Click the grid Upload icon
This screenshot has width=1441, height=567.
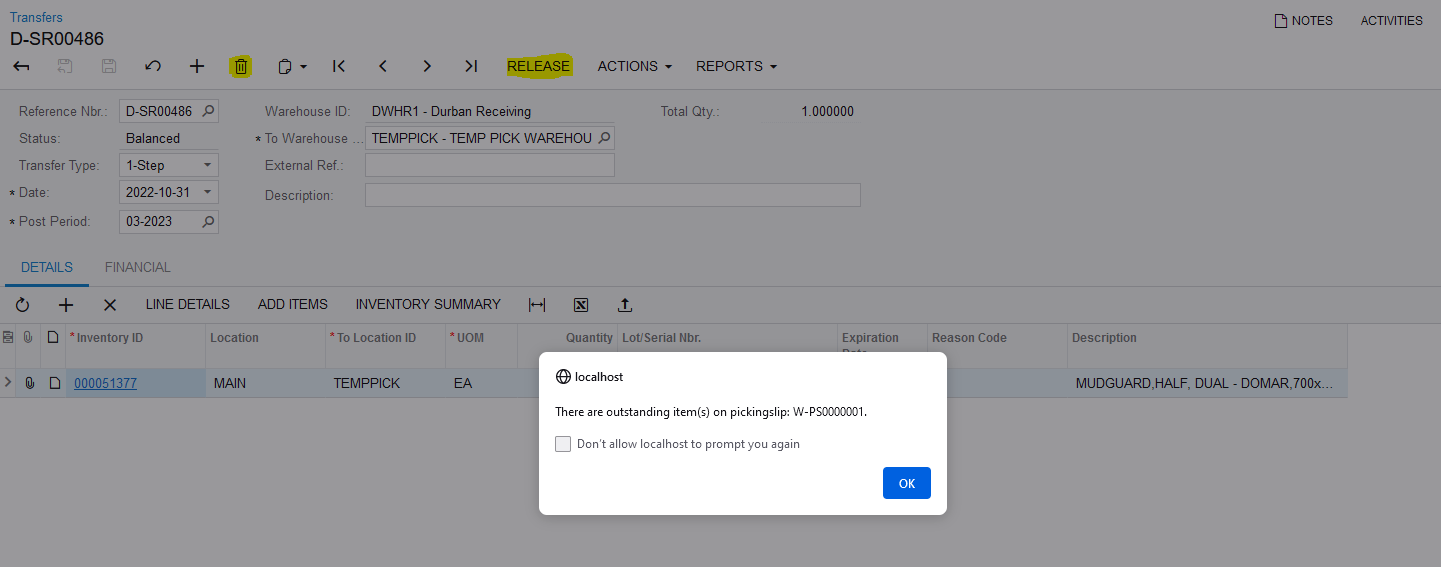[x=625, y=305]
